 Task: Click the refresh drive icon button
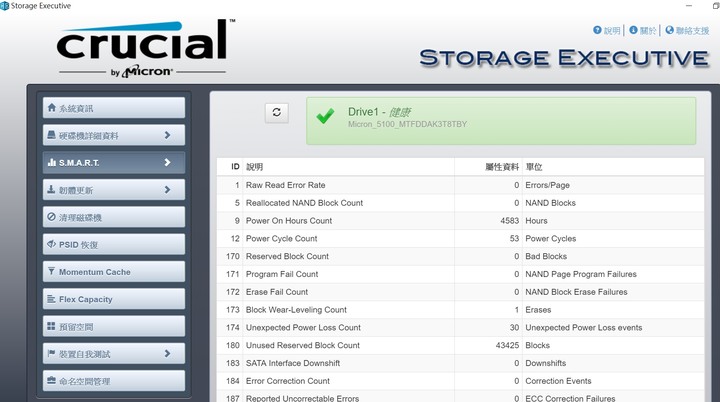point(276,113)
